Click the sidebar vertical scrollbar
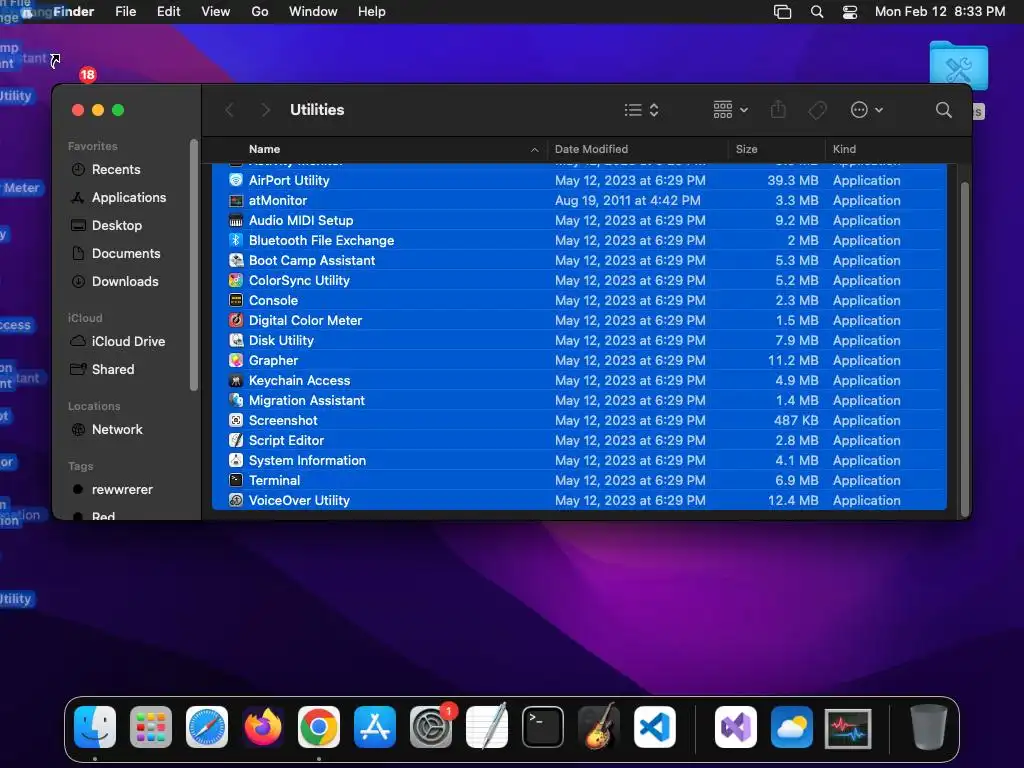Viewport: 1024px width, 768px height. [x=193, y=265]
